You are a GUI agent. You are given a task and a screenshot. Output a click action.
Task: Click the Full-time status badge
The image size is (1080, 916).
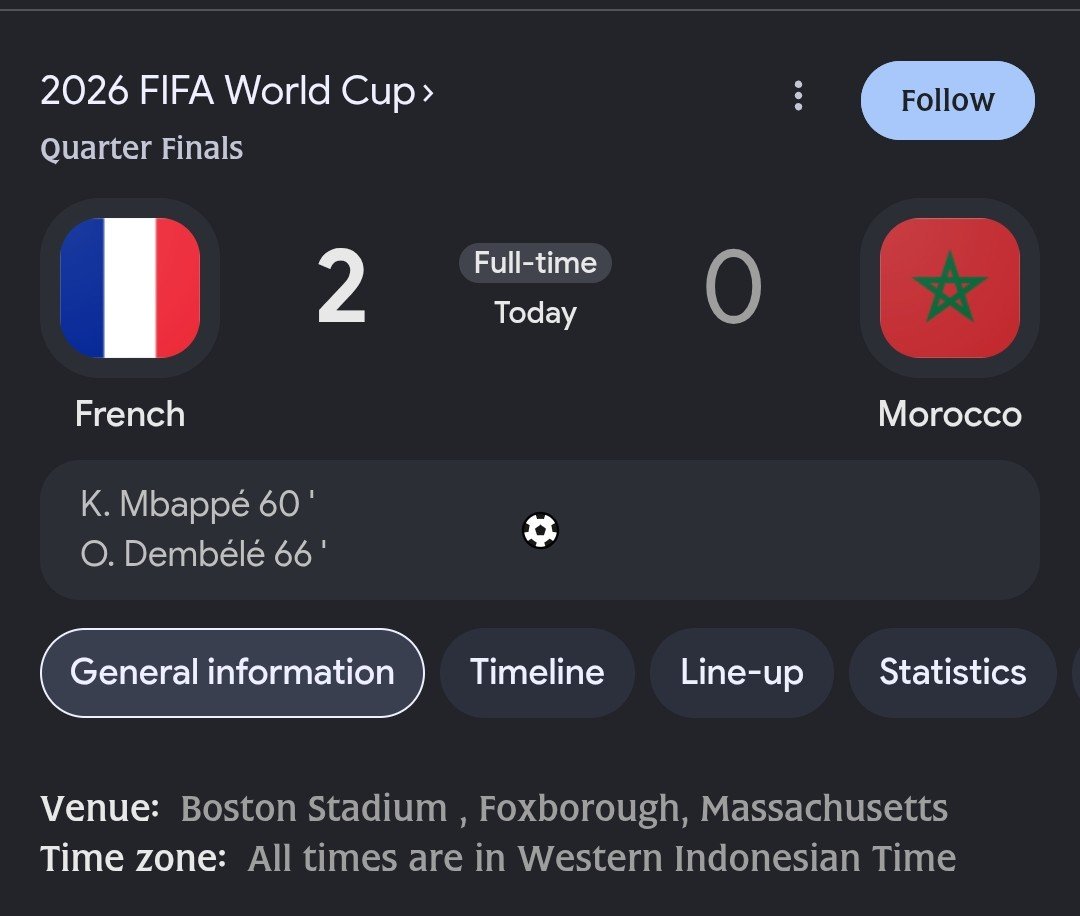tap(535, 263)
